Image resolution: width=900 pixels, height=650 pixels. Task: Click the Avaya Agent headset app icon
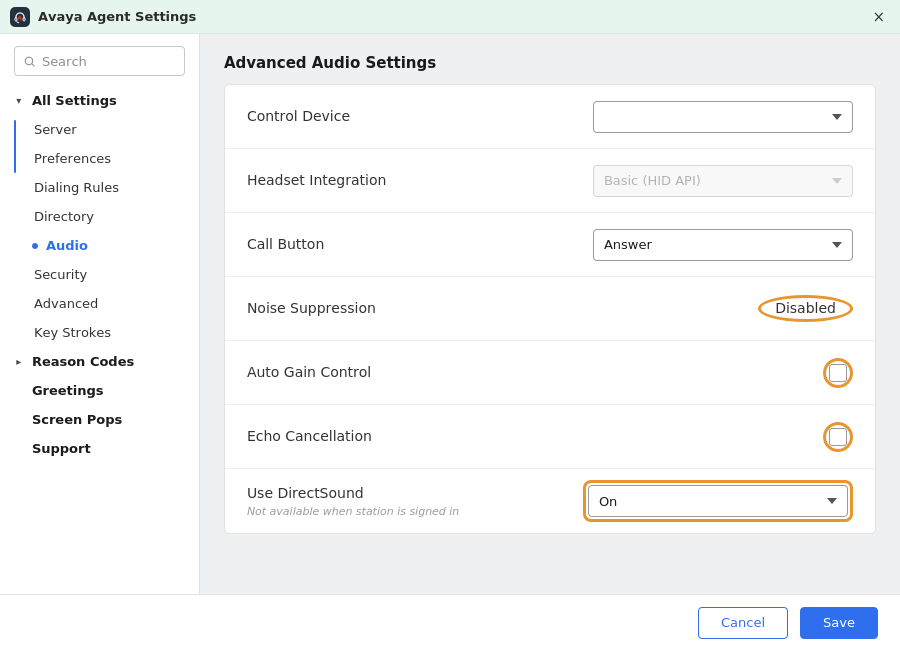20,17
